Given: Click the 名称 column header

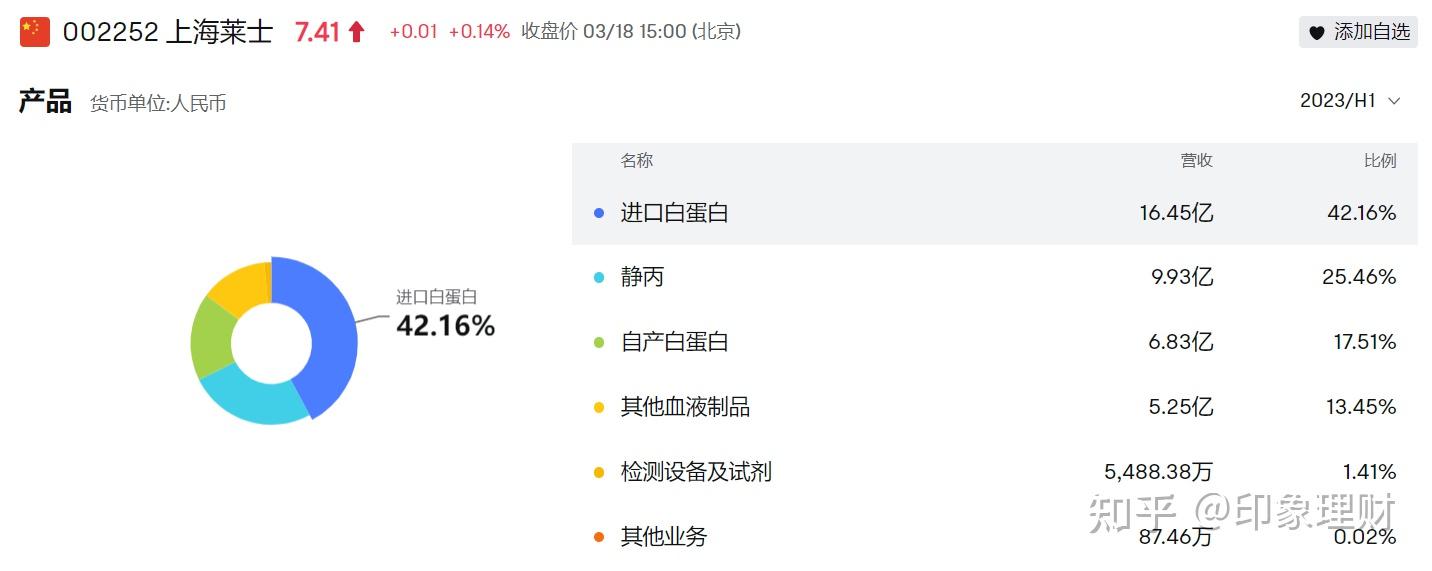Looking at the screenshot, I should pos(637,161).
